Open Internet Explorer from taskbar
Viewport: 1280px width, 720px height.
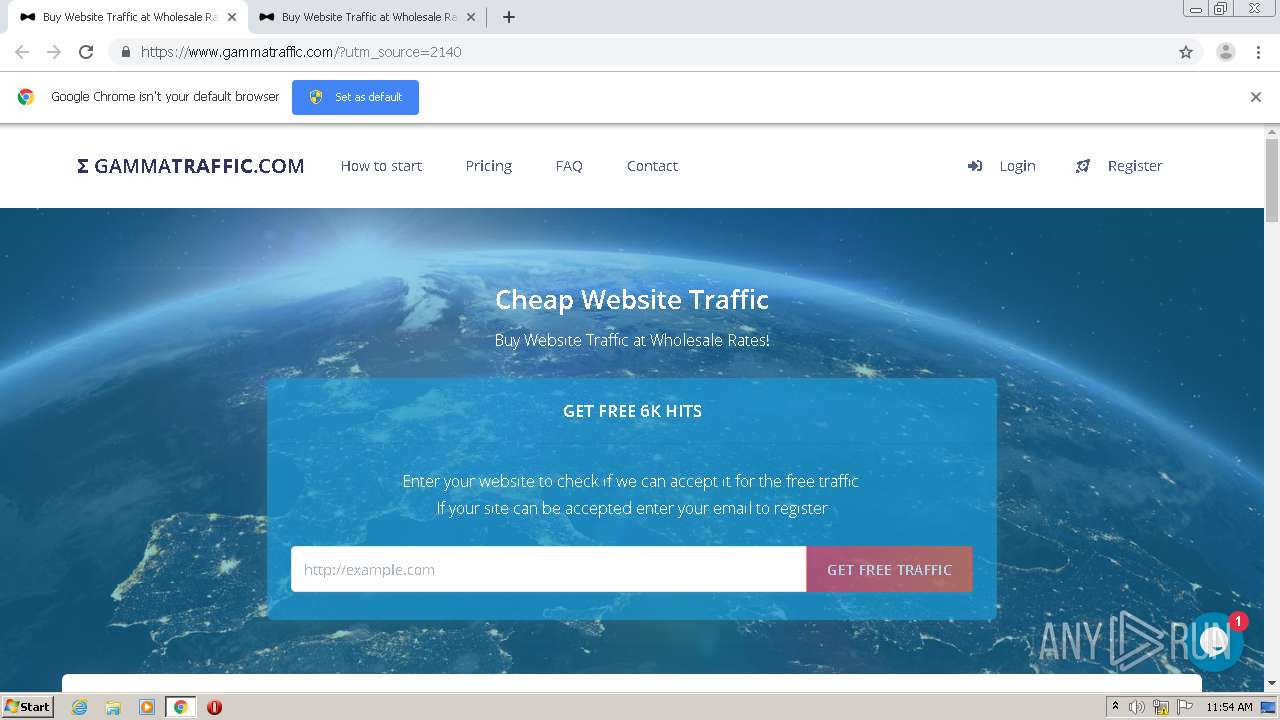point(79,707)
